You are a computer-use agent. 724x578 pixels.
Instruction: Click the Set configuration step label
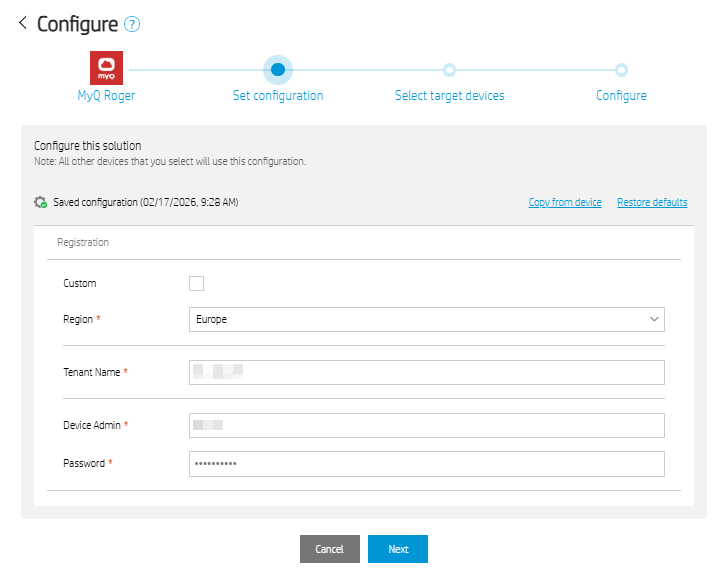[x=278, y=96]
